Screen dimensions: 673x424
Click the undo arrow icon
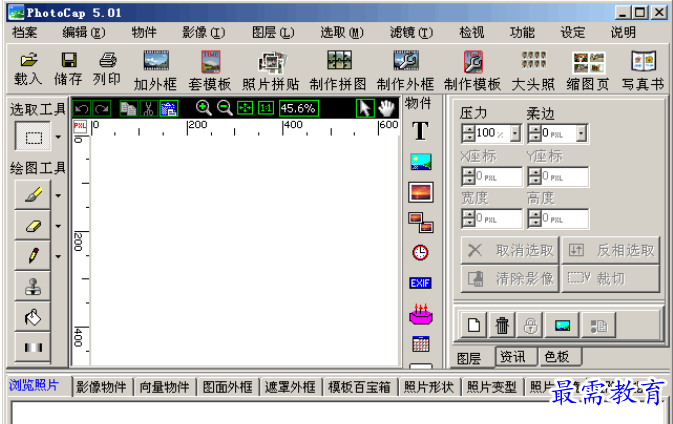coord(82,108)
